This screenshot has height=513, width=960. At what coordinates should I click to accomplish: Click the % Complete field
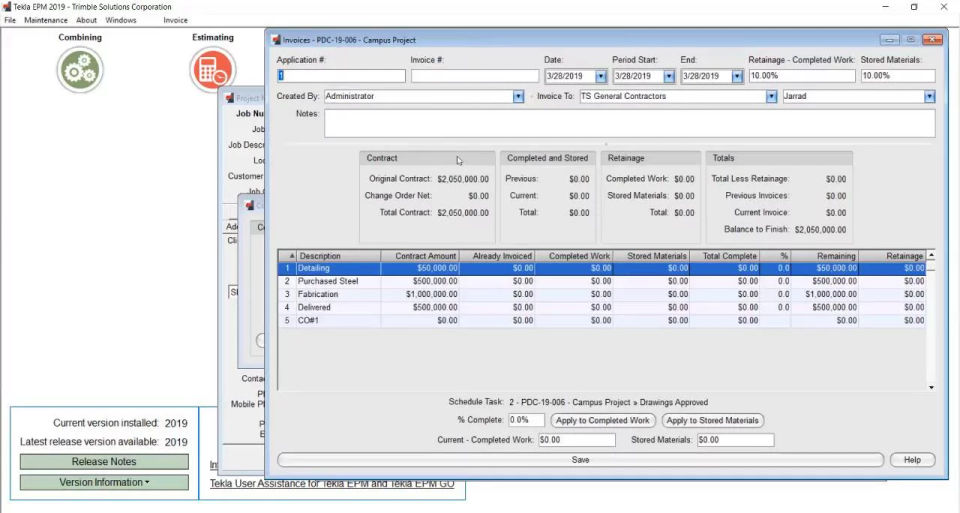tap(526, 420)
